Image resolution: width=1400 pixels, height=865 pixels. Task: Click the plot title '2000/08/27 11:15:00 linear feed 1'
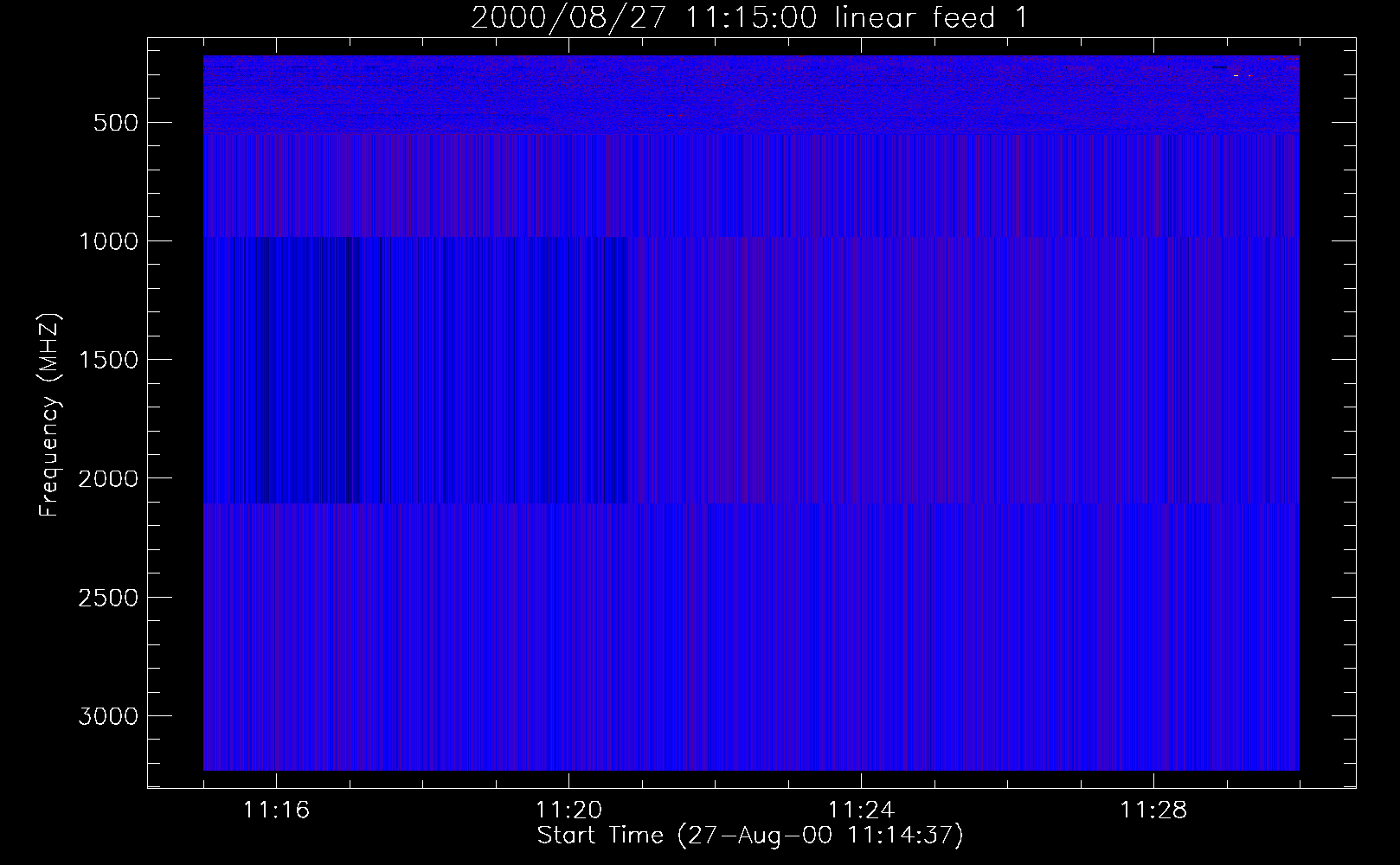point(750,18)
